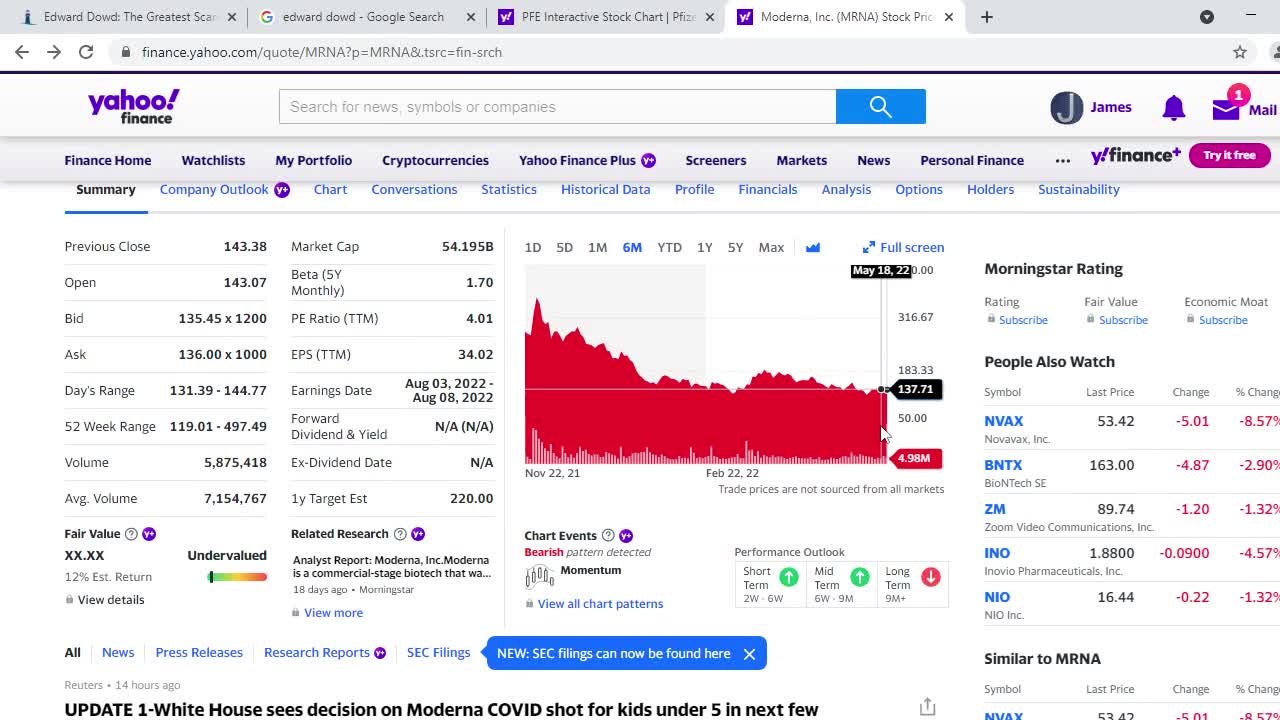Click the Yahoo Finance Plus logo in navigation bar

pyautogui.click(x=1135, y=155)
